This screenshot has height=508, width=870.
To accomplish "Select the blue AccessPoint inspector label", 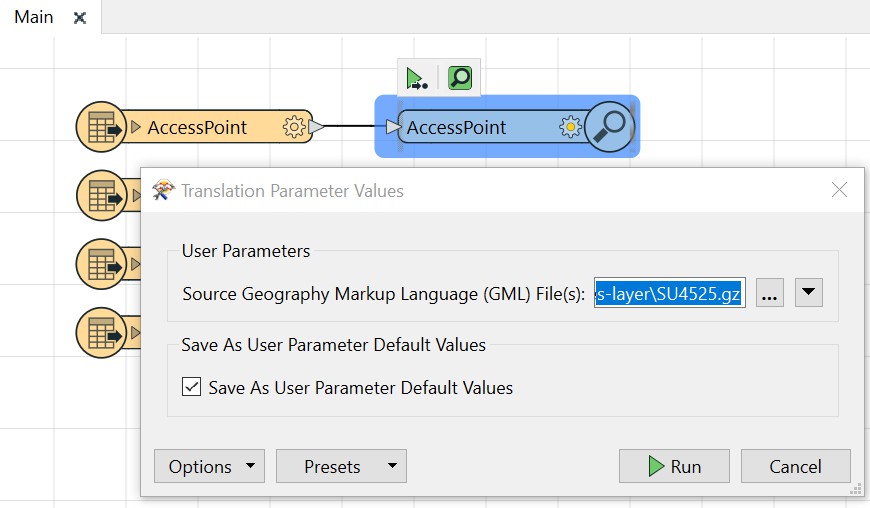I will pos(456,128).
